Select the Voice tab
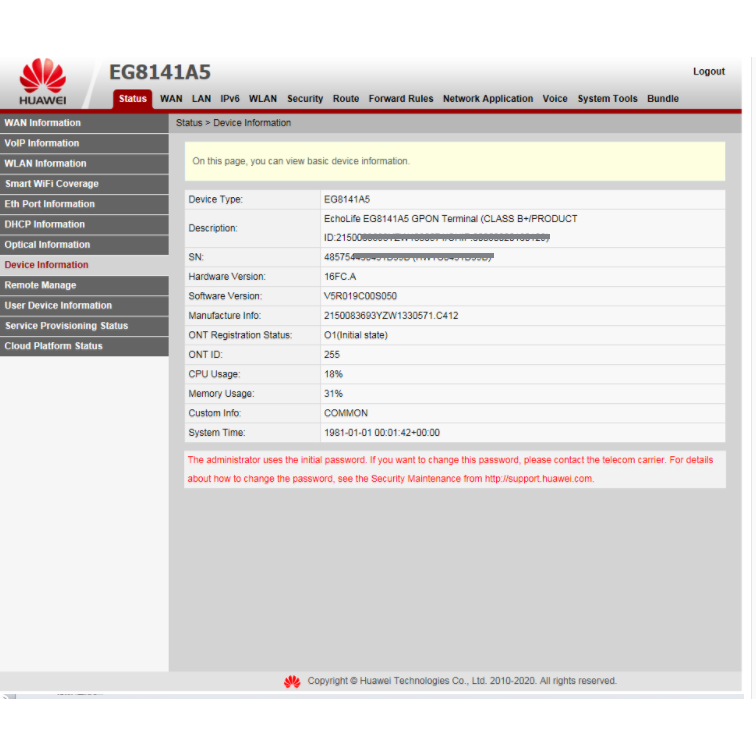756x756 pixels. click(x=555, y=99)
